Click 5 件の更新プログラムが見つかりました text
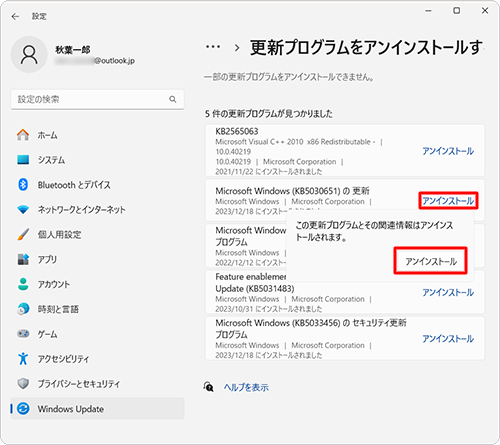The image size is (500, 445). tap(269, 114)
